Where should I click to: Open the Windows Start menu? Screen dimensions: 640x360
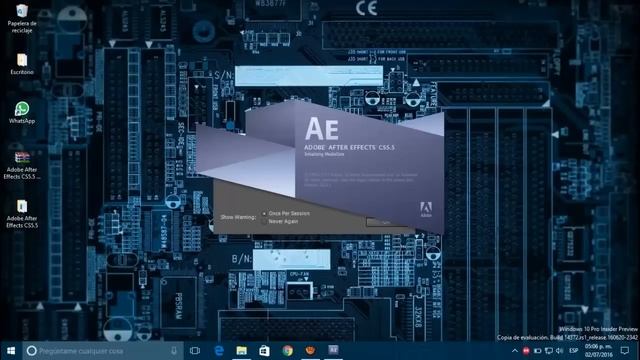pos(11,351)
